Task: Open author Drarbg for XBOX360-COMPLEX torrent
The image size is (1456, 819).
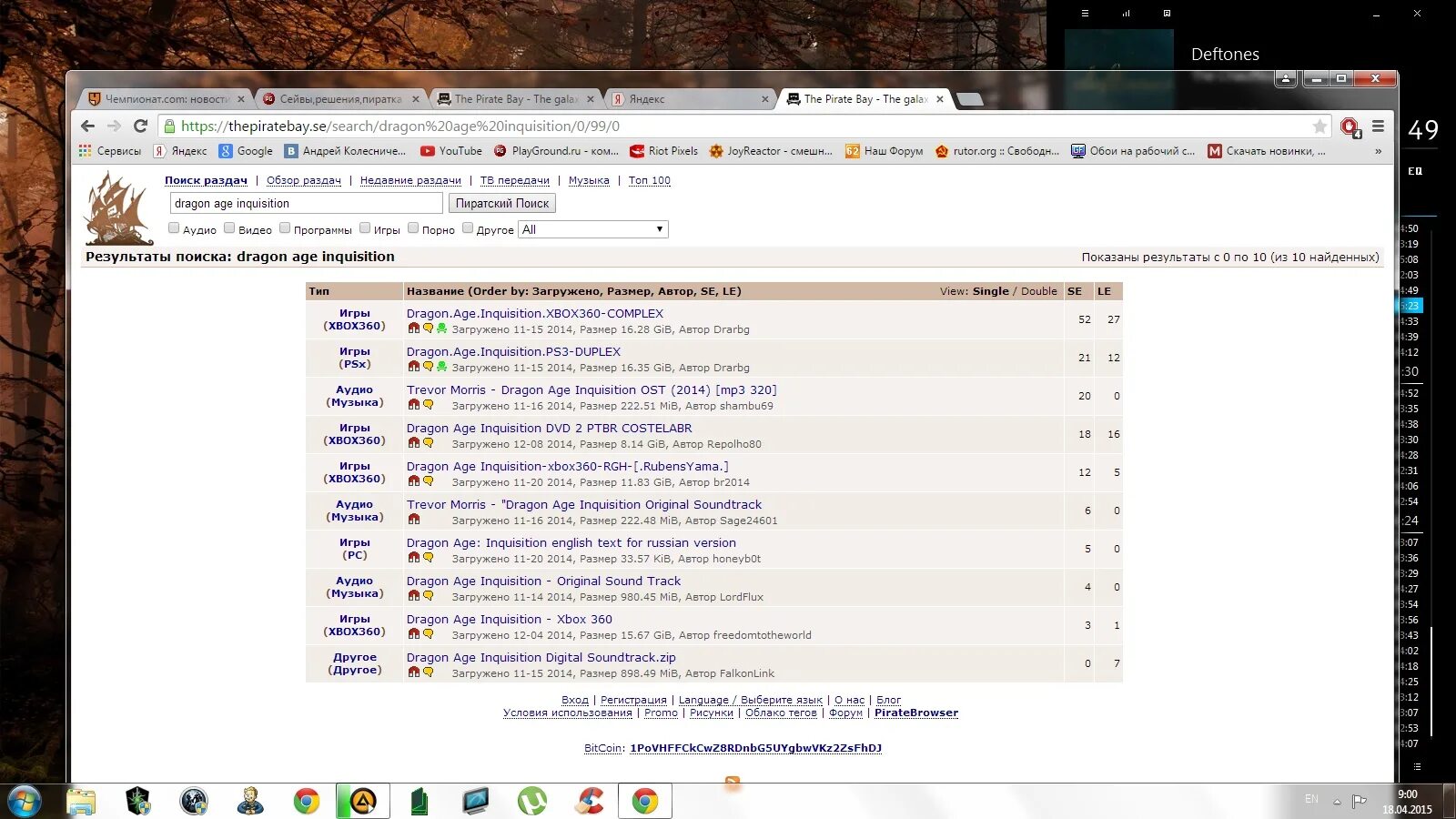Action: pos(732,329)
